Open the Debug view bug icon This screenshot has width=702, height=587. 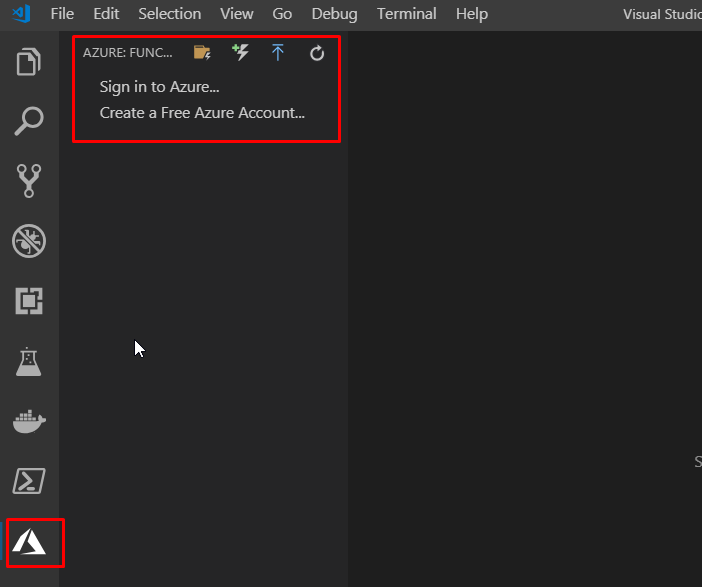coord(29,241)
